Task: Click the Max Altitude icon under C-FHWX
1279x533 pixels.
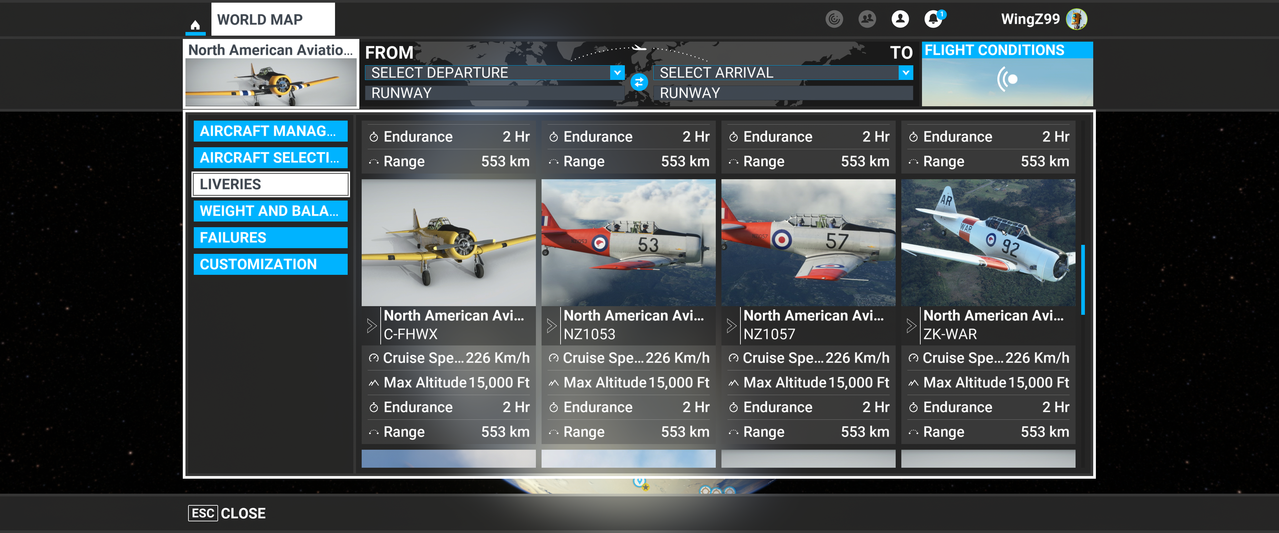Action: tap(374, 383)
